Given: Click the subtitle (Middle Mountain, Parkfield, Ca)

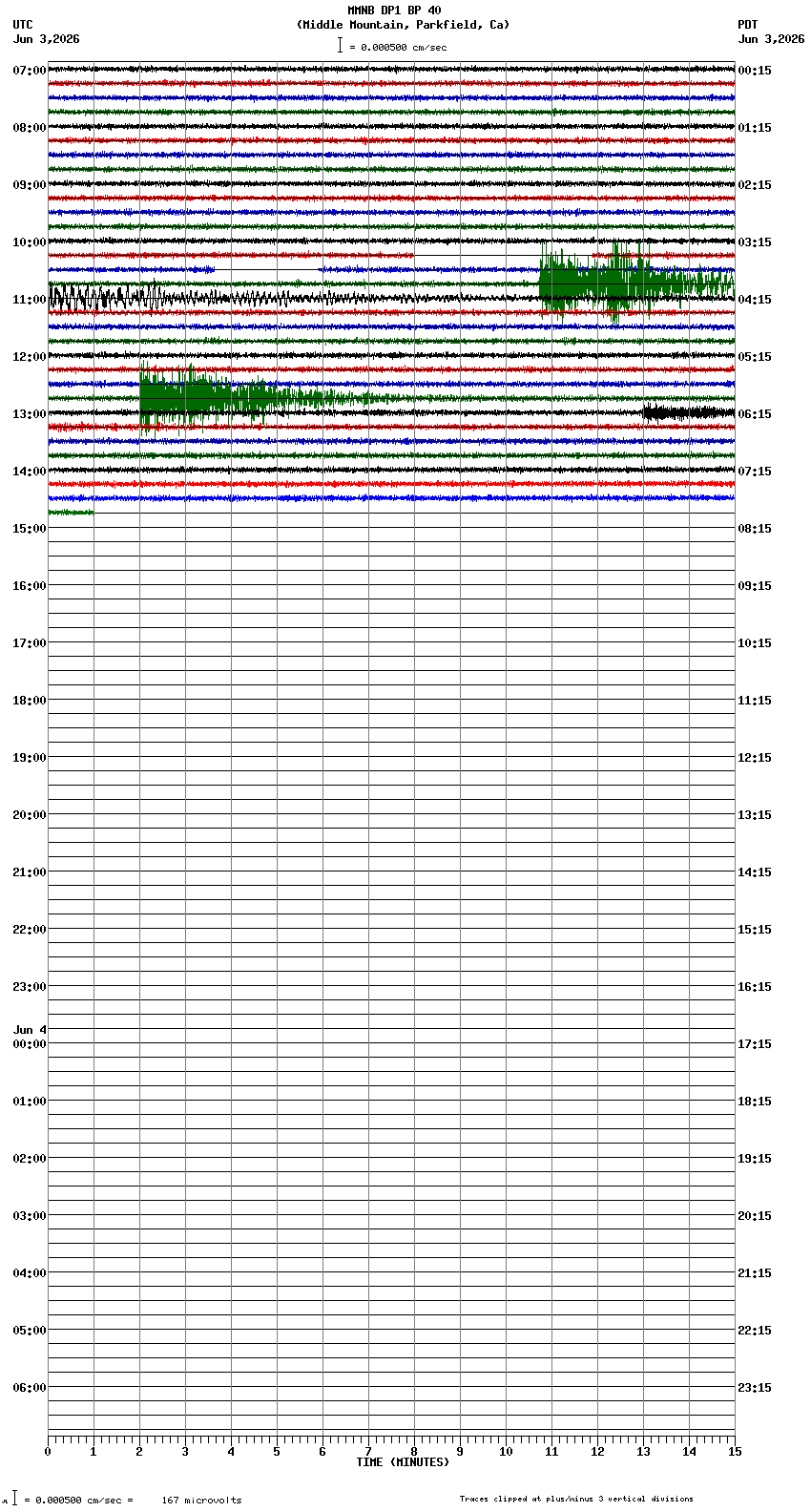Looking at the screenshot, I should tap(404, 25).
